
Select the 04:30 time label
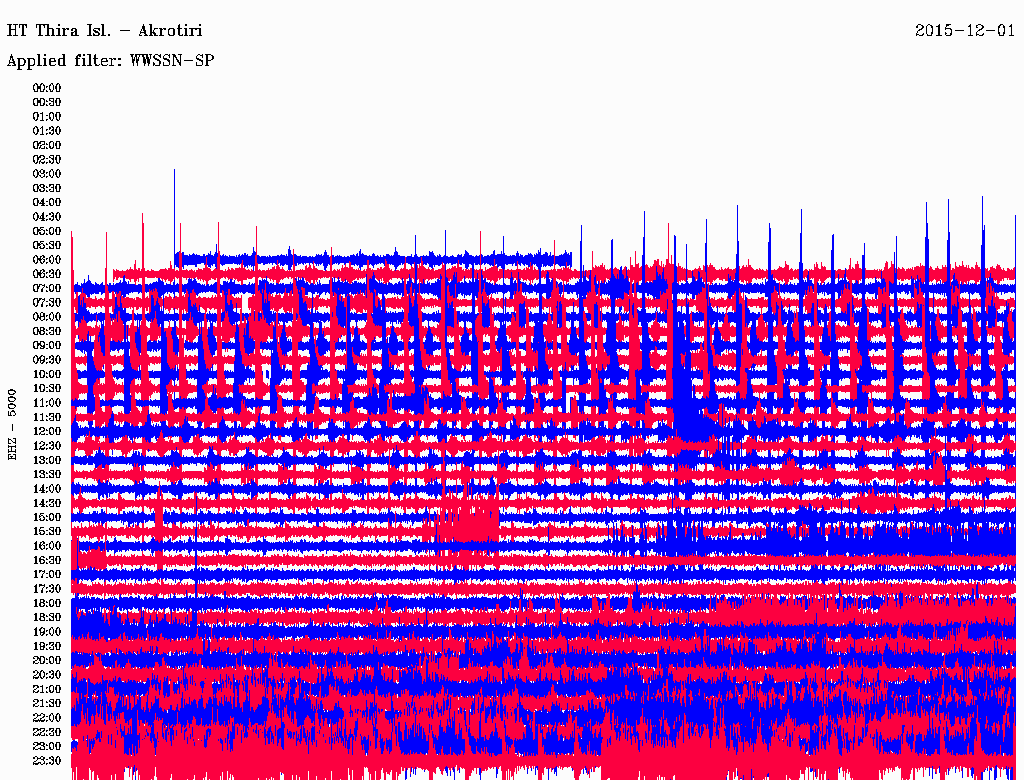point(47,217)
